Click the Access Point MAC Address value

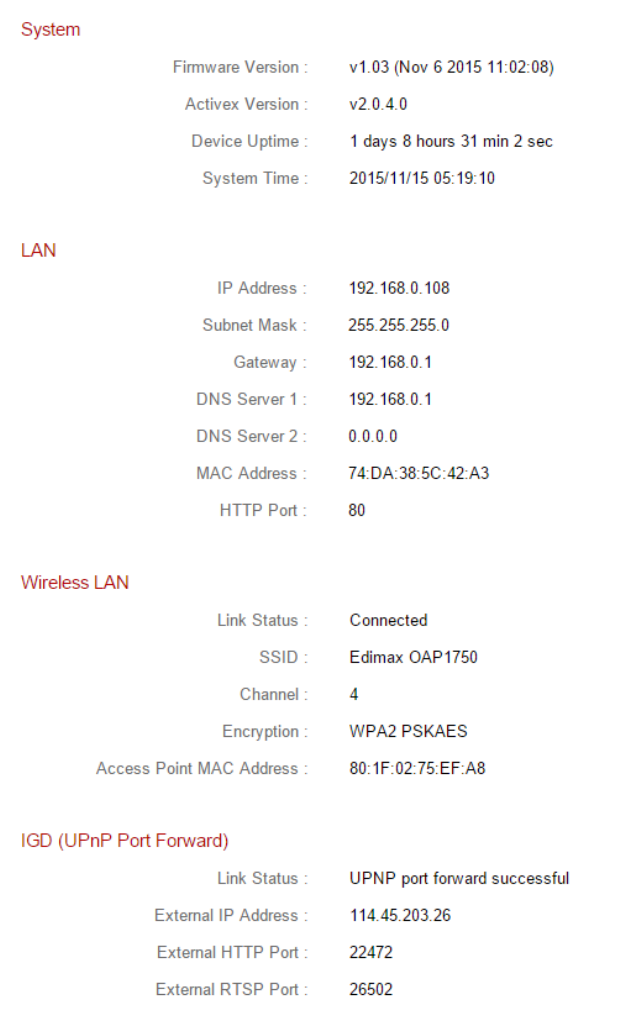click(417, 769)
